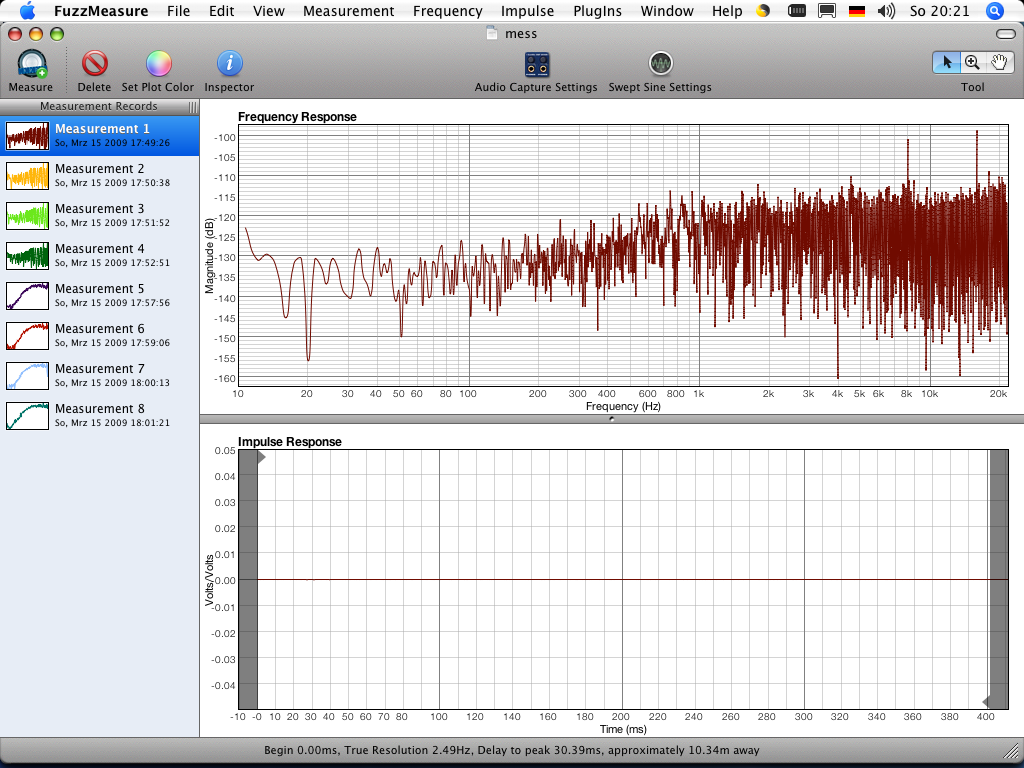
Task: Click the splitter handle between plots
Action: [x=612, y=419]
